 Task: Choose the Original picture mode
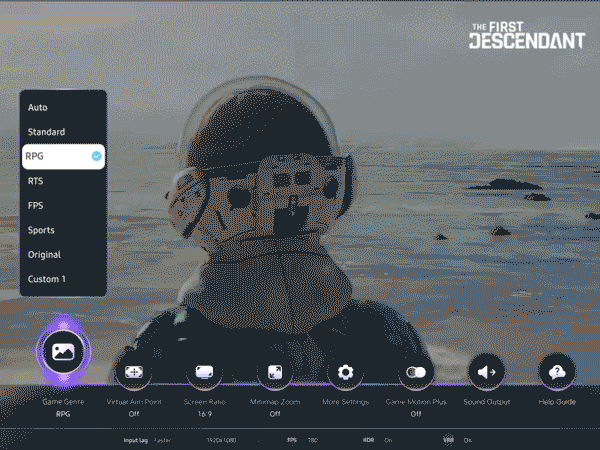pos(63,254)
